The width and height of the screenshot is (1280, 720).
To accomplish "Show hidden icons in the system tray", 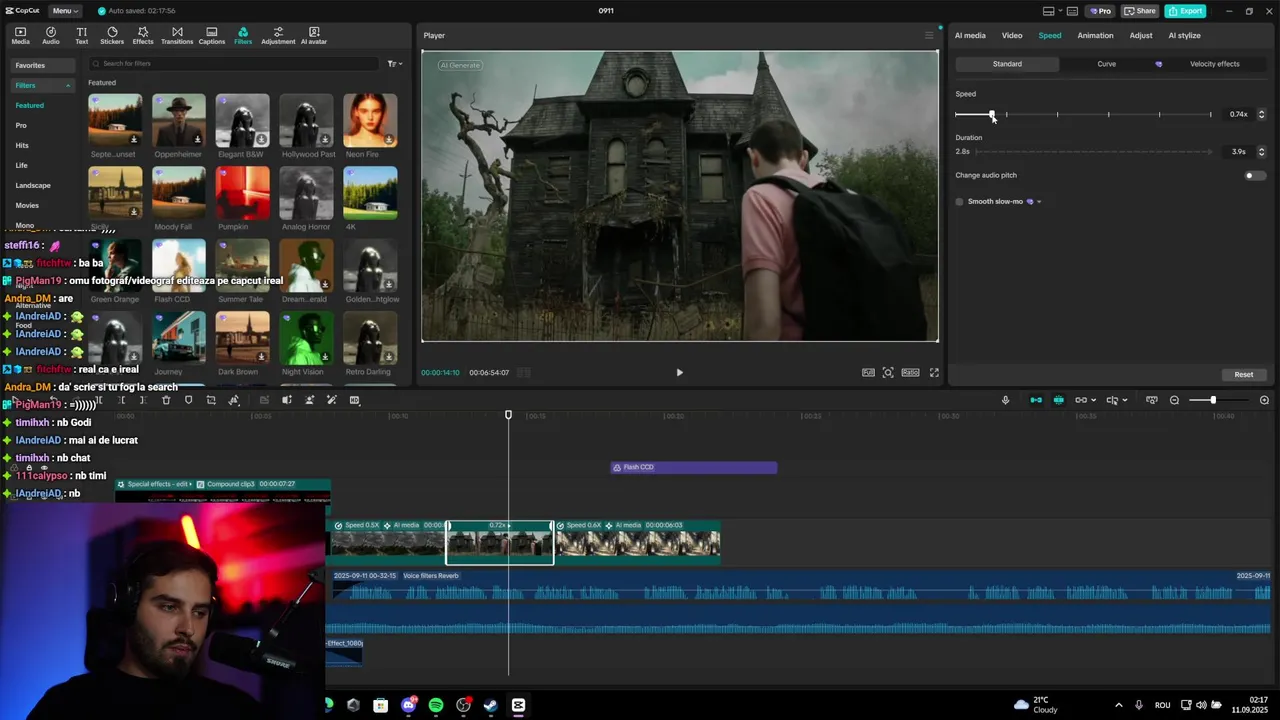I will (1118, 705).
